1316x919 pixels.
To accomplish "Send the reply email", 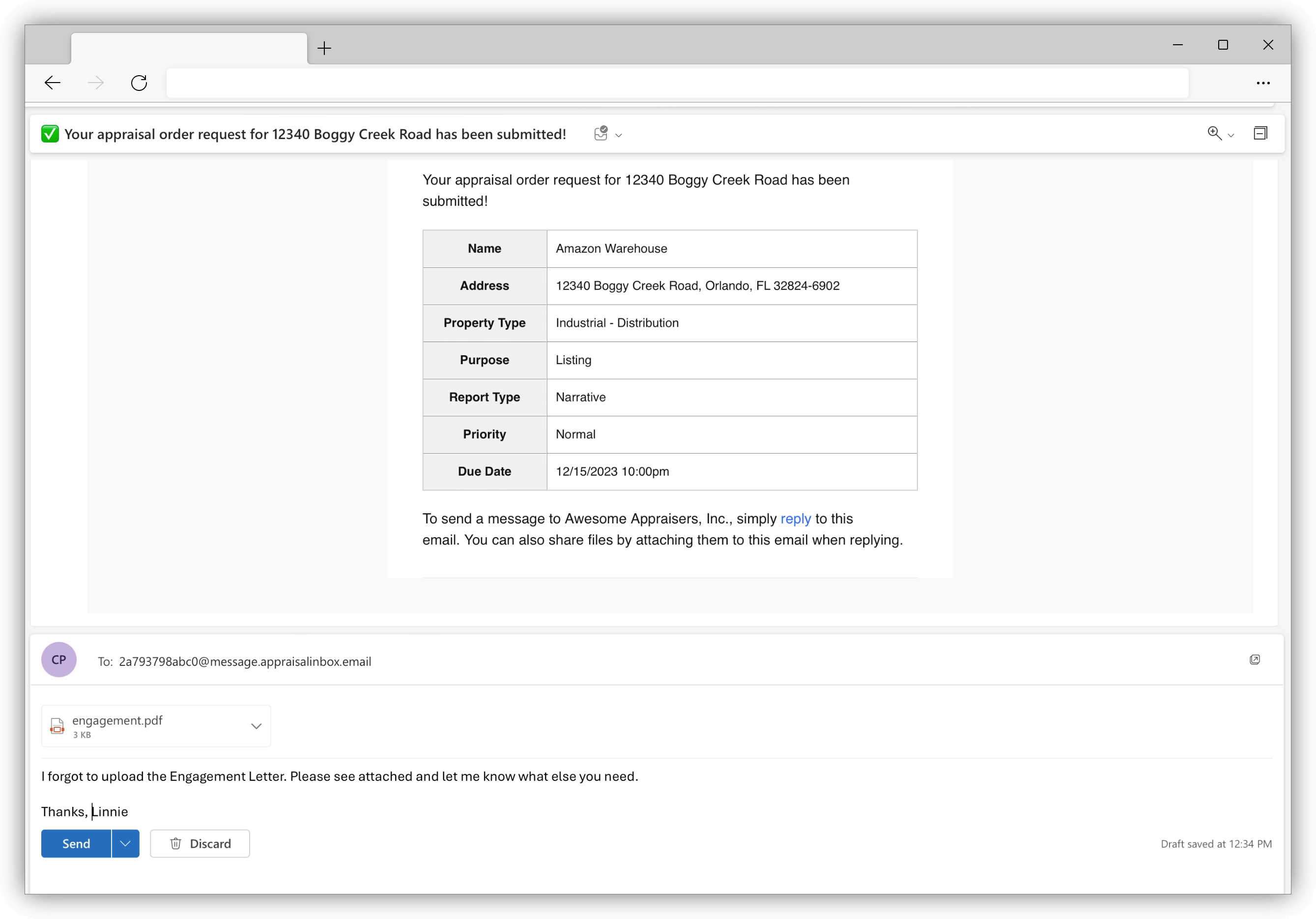I will [x=75, y=843].
